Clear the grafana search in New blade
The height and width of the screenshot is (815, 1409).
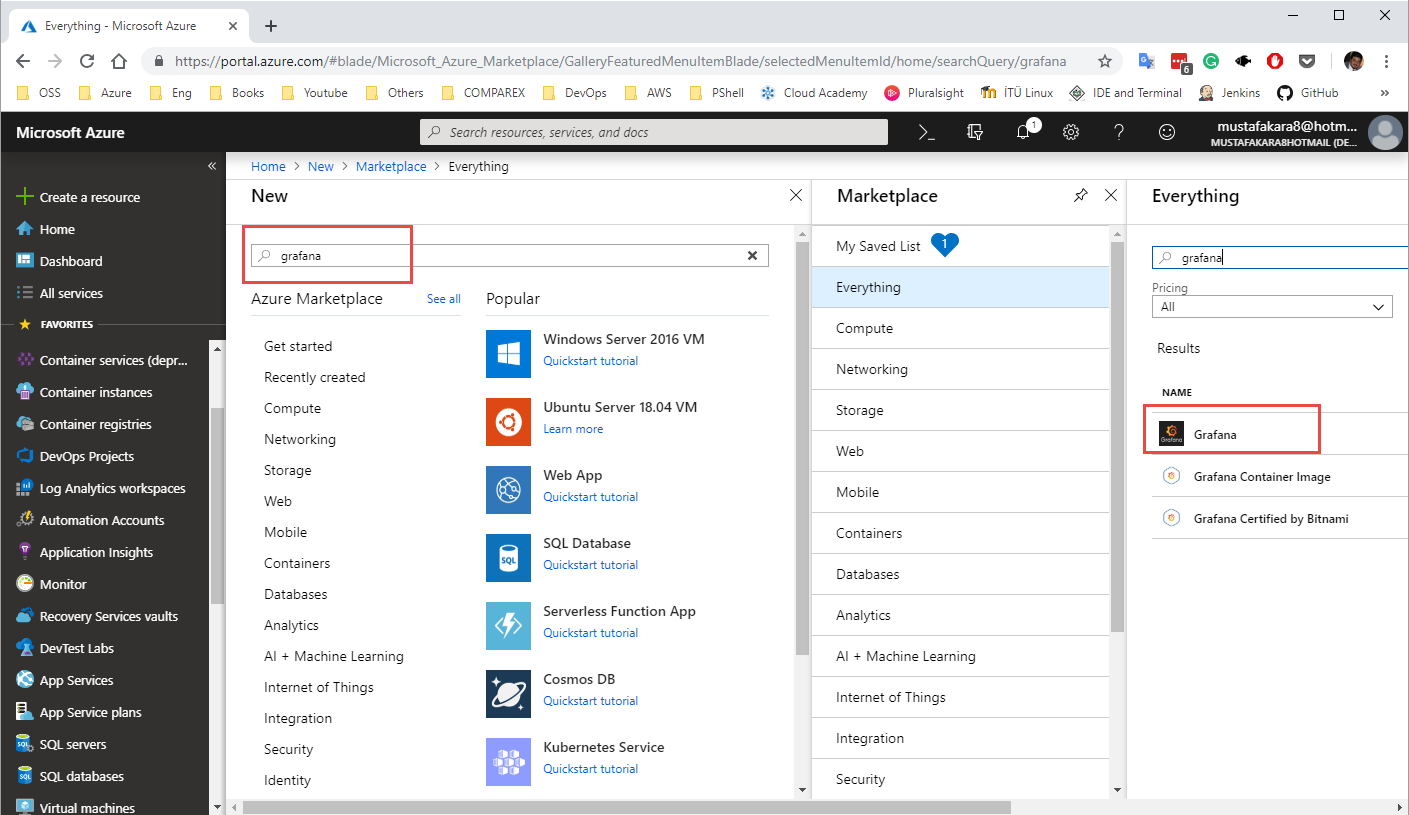point(753,256)
